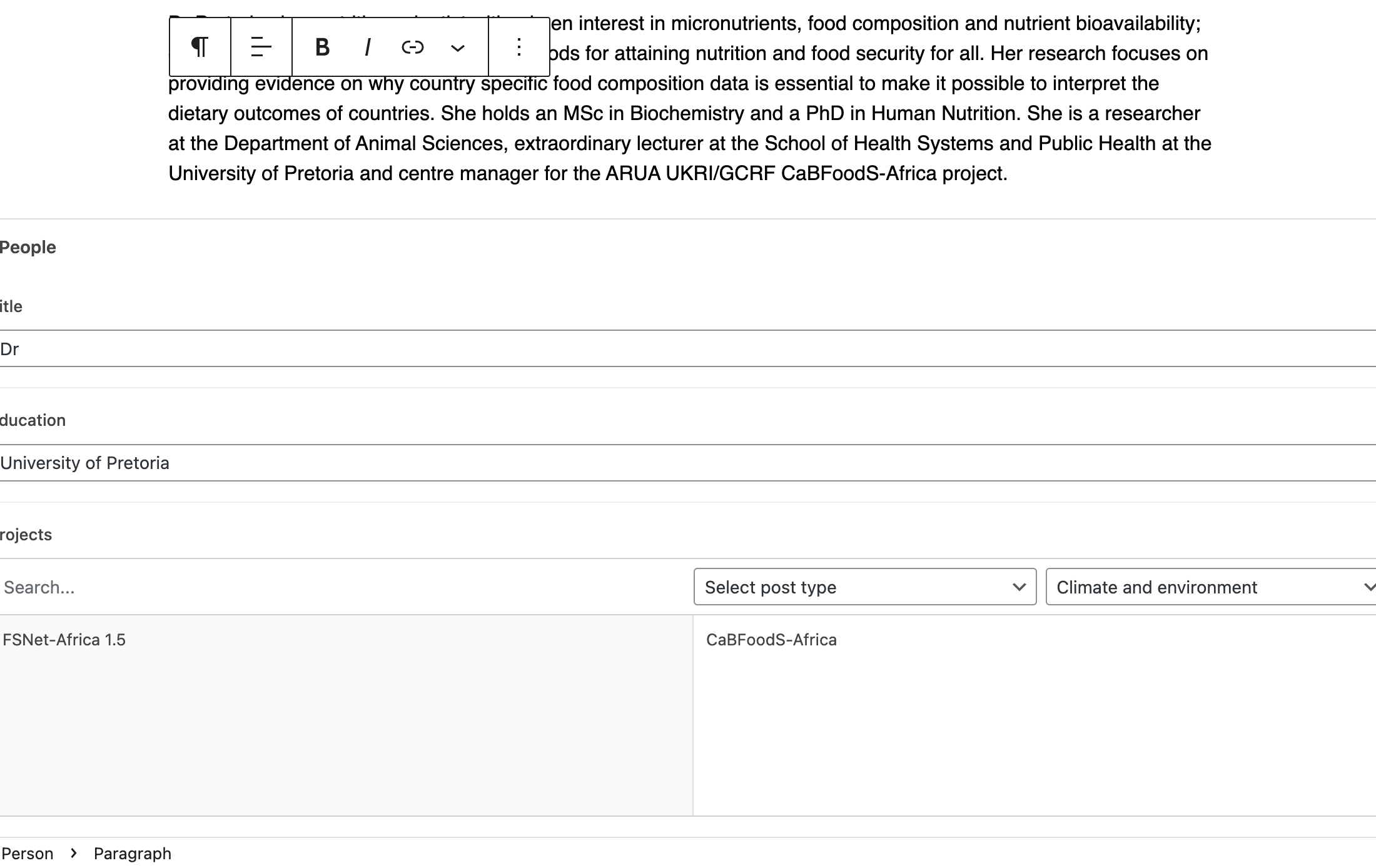Select Paragraph in the block breadcrumb

pyautogui.click(x=132, y=854)
